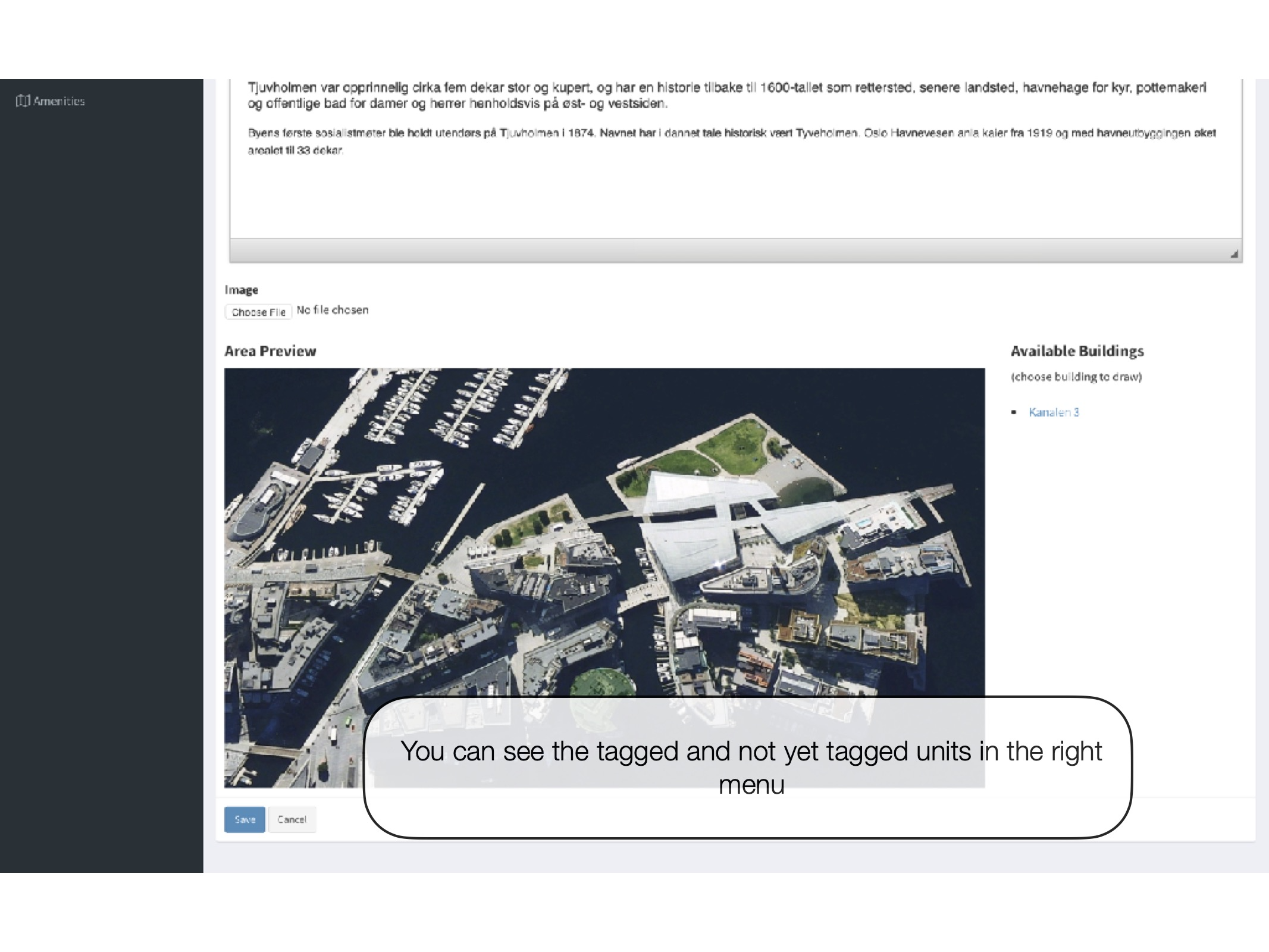
Task: Click the editor's bottom-right resize handle
Action: point(1234,254)
